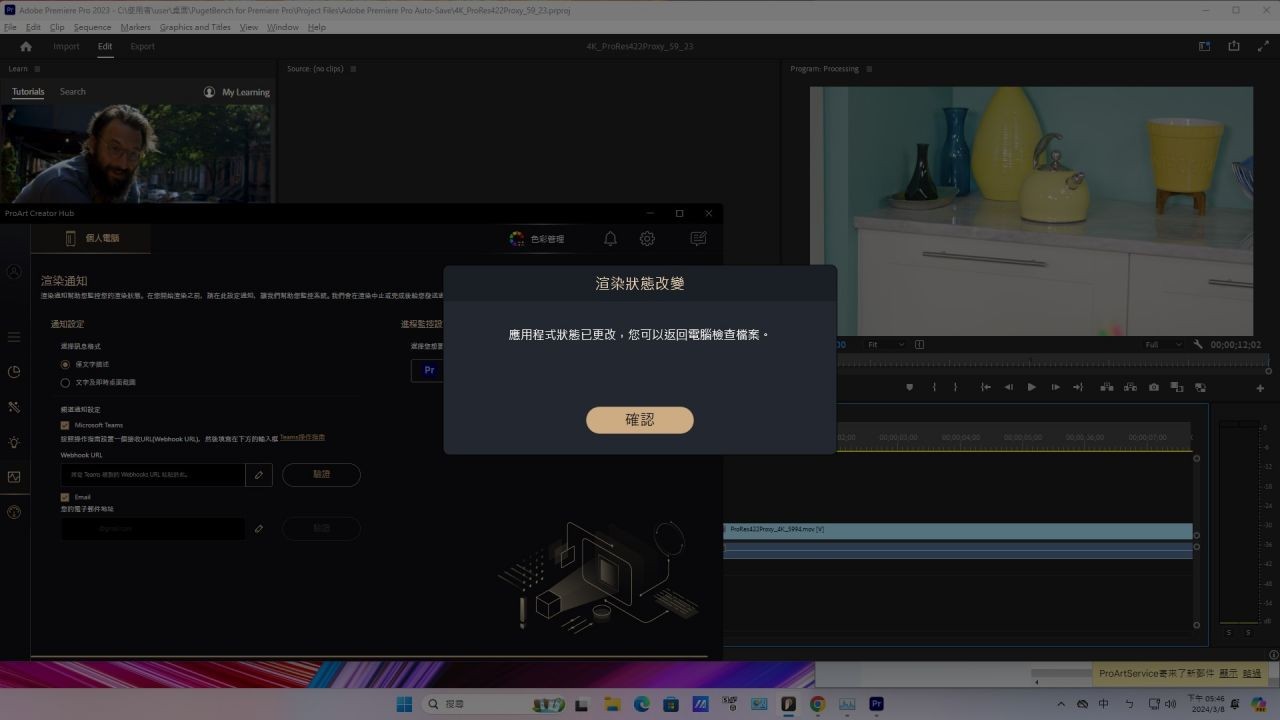The width and height of the screenshot is (1280, 720).
Task: Toggle the Email notification checkbox
Action: (65, 497)
